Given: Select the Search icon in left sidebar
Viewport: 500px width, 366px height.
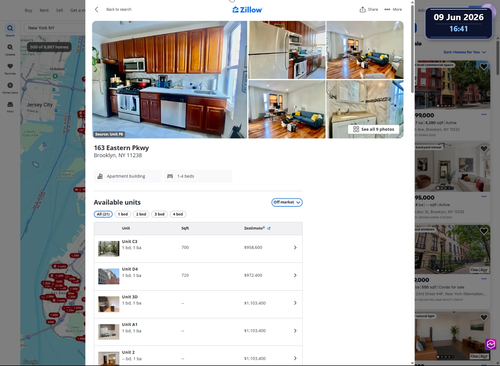Looking at the screenshot, I should (x=10, y=30).
